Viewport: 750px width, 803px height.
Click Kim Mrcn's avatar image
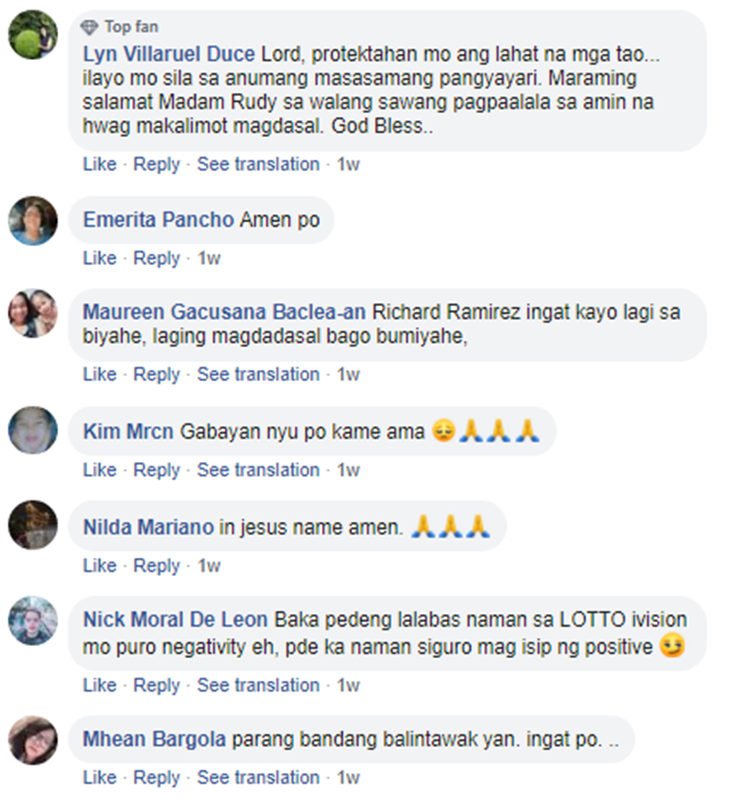[33, 430]
